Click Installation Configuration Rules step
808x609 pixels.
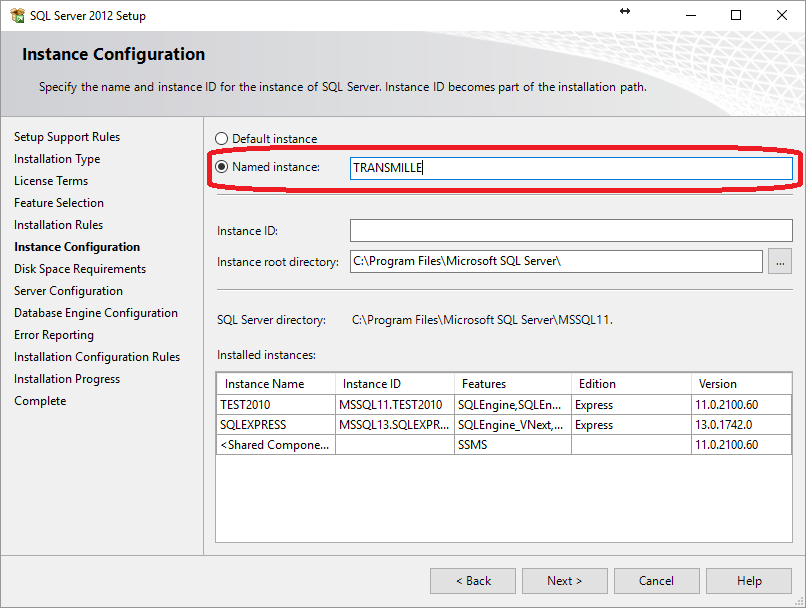point(97,357)
